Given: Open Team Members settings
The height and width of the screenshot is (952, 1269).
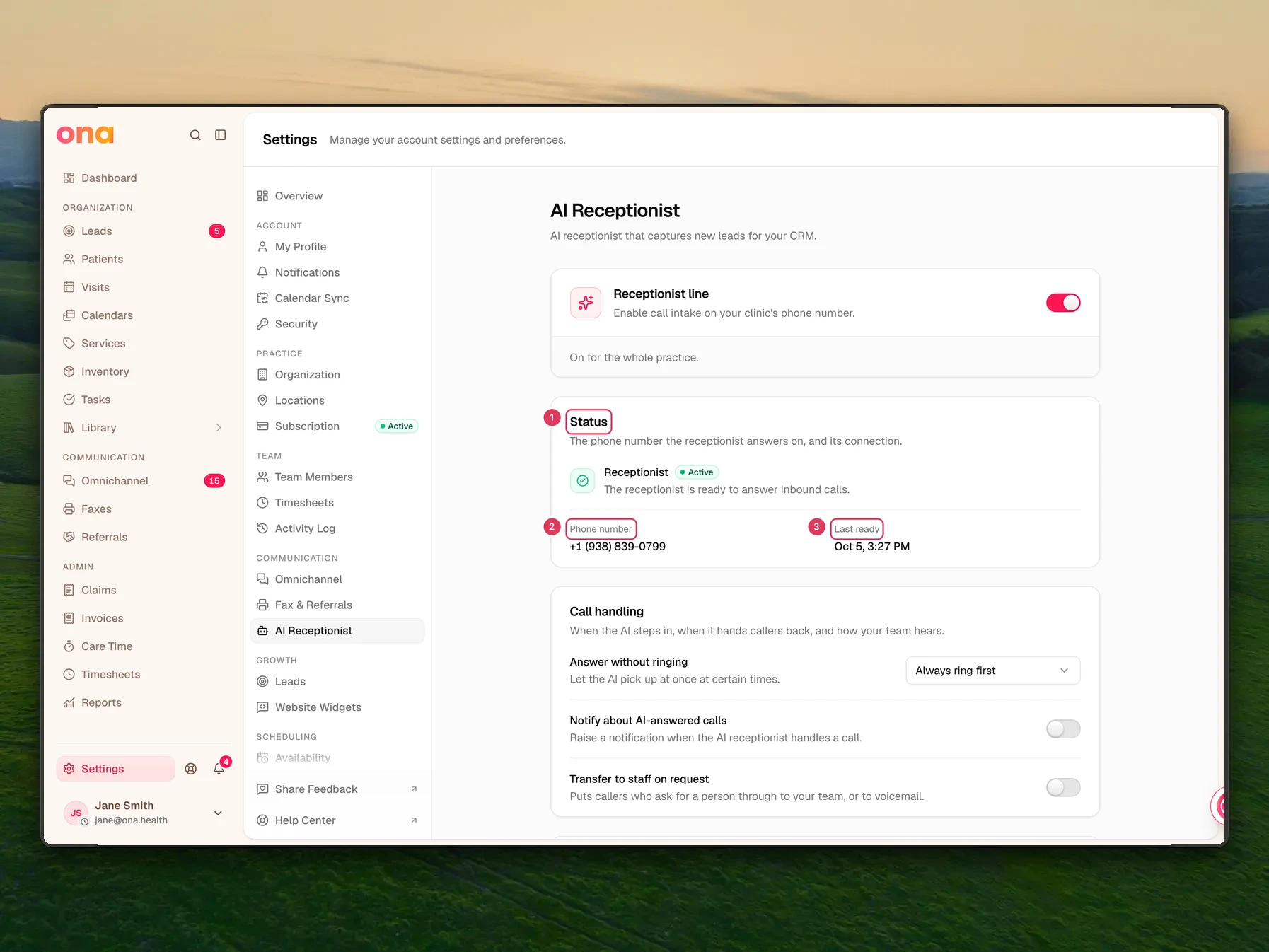Looking at the screenshot, I should pyautogui.click(x=337, y=477).
